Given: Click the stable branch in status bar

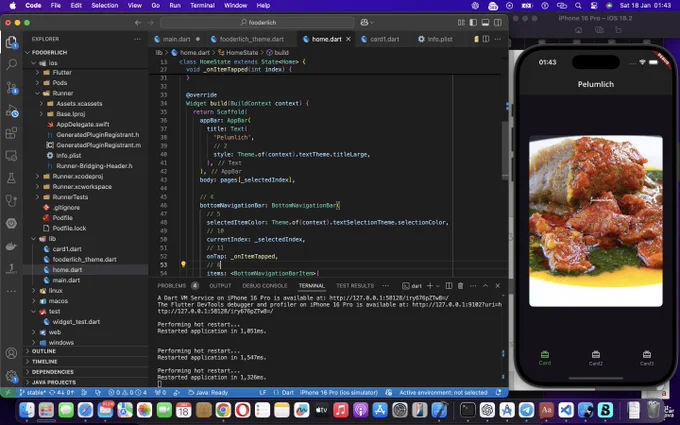Looking at the screenshot, I should [x=33, y=392].
